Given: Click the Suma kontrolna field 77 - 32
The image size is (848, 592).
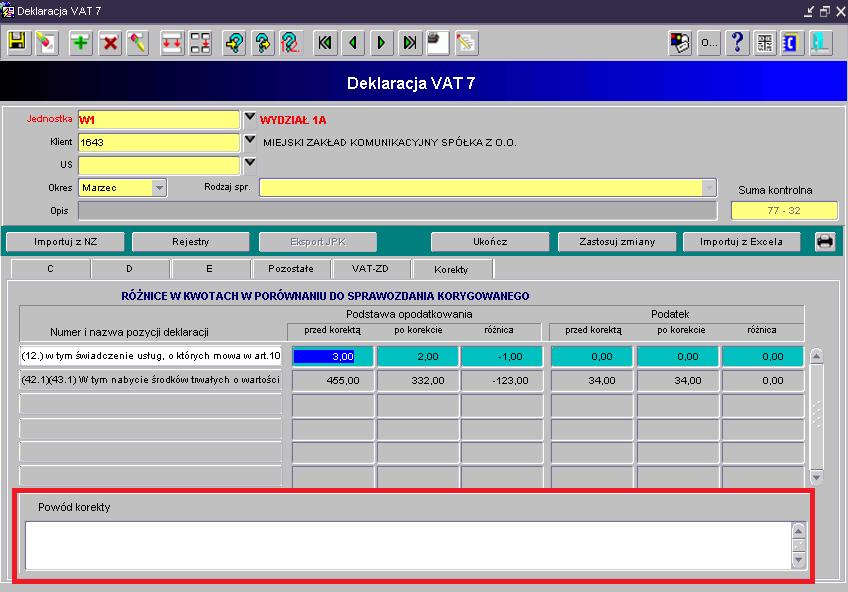Looking at the screenshot, I should click(784, 210).
